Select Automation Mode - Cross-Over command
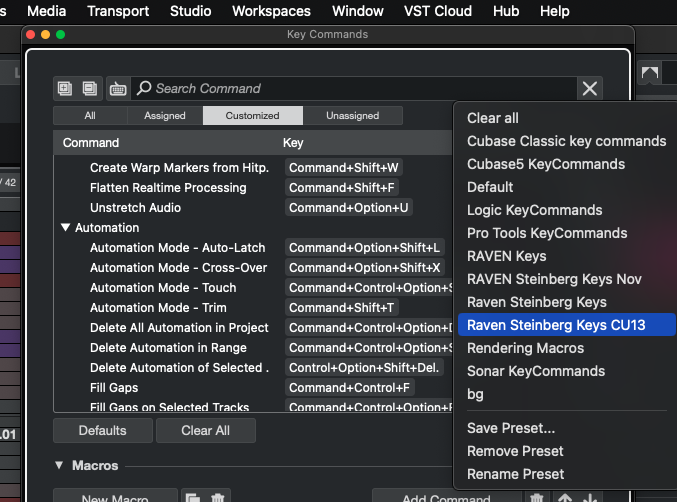The width and height of the screenshot is (677, 502). 178,268
